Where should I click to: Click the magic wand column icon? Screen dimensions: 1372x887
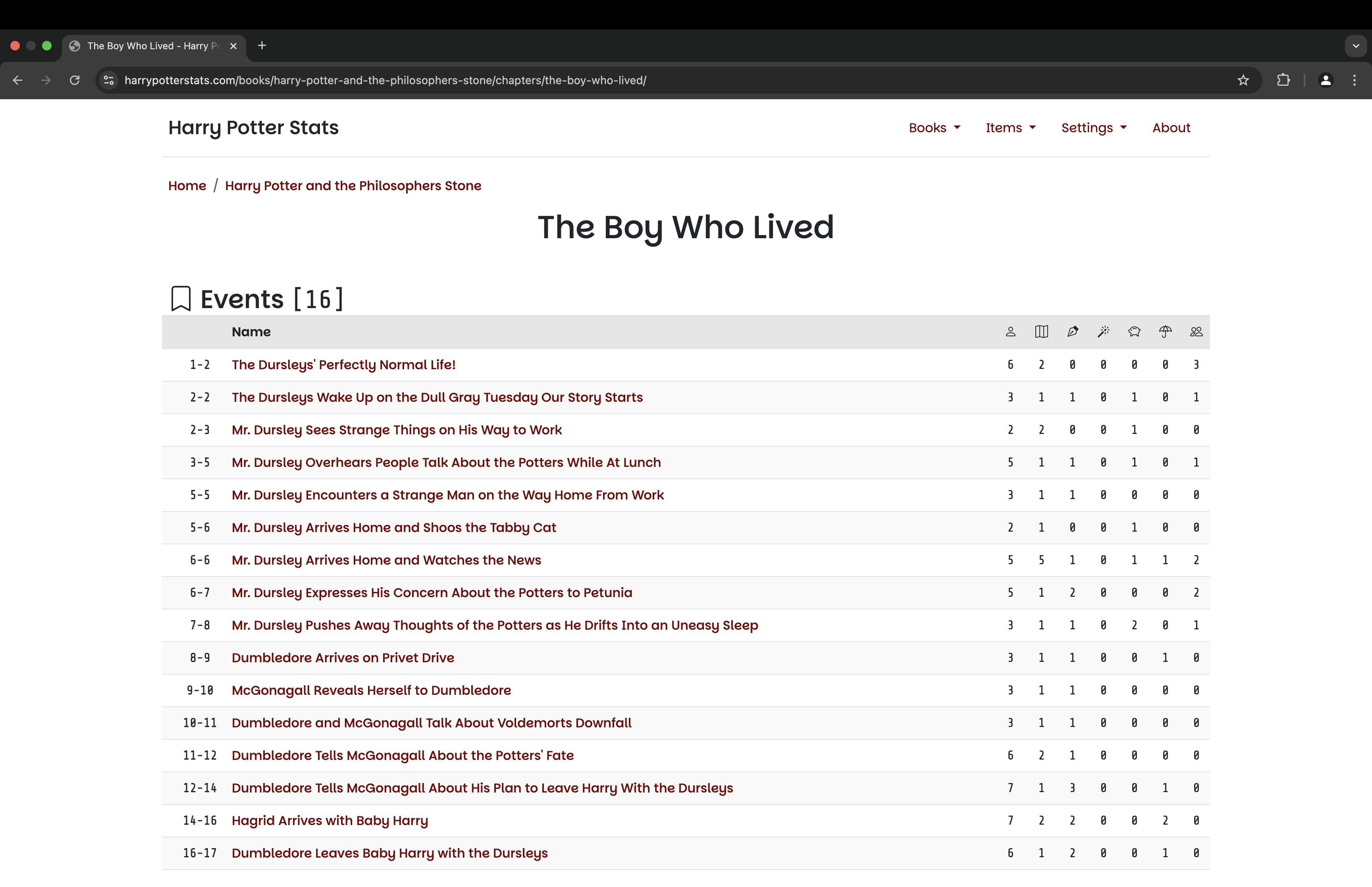[1103, 332]
